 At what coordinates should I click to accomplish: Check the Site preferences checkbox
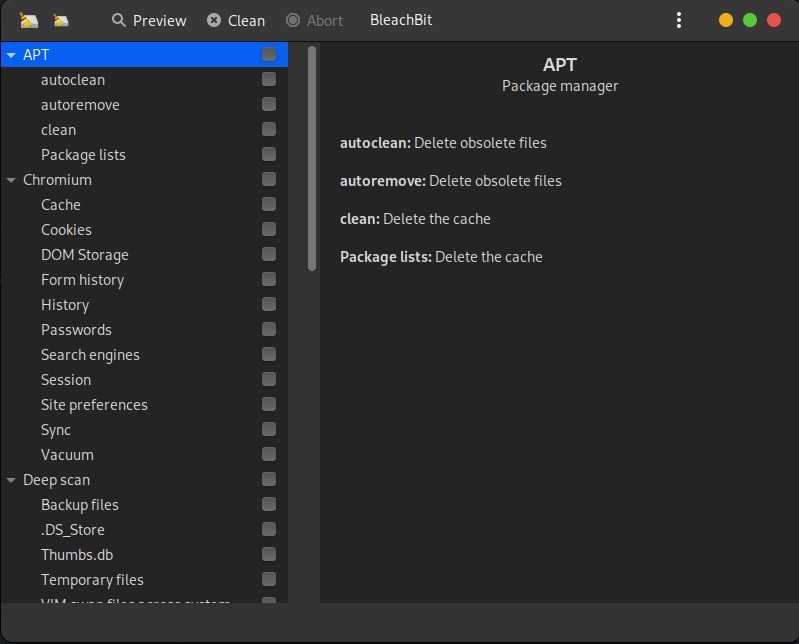point(269,404)
